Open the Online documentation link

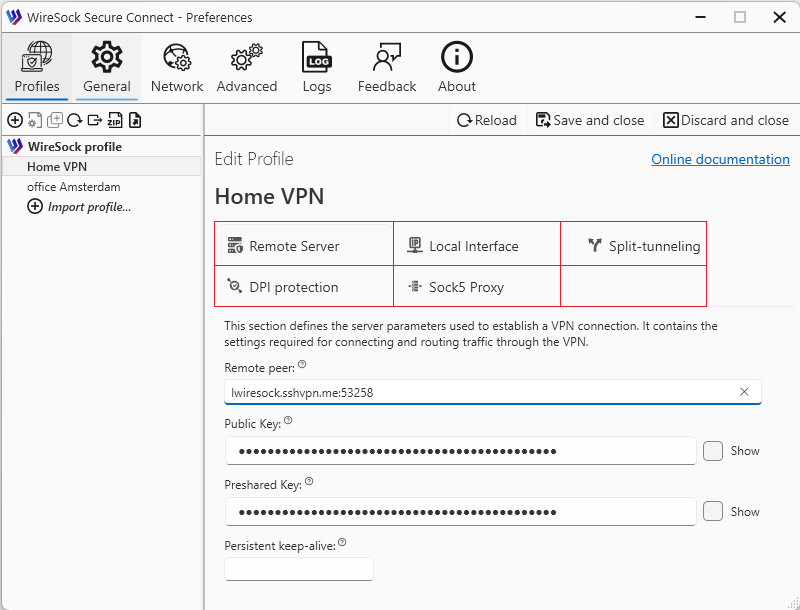tap(720, 159)
